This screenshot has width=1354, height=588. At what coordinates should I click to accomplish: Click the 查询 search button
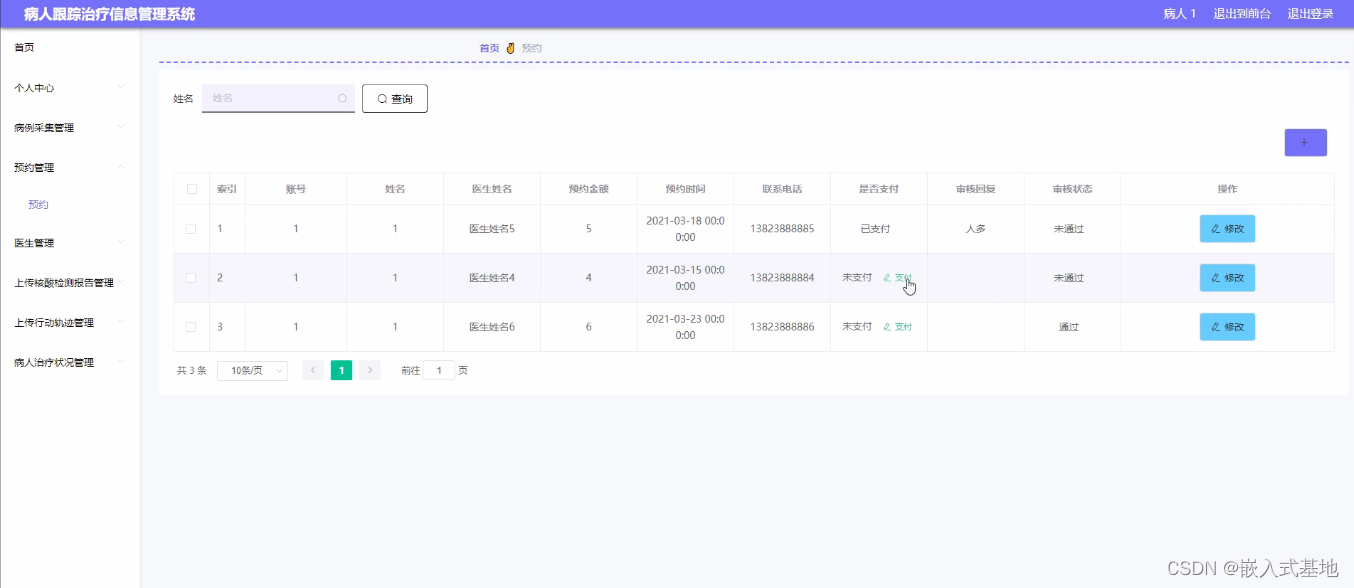(395, 99)
